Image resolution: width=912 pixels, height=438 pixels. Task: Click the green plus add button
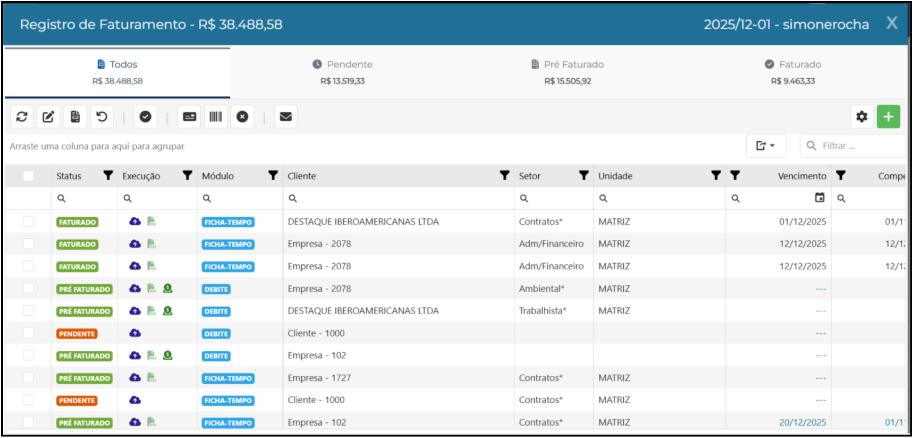pyautogui.click(x=888, y=117)
